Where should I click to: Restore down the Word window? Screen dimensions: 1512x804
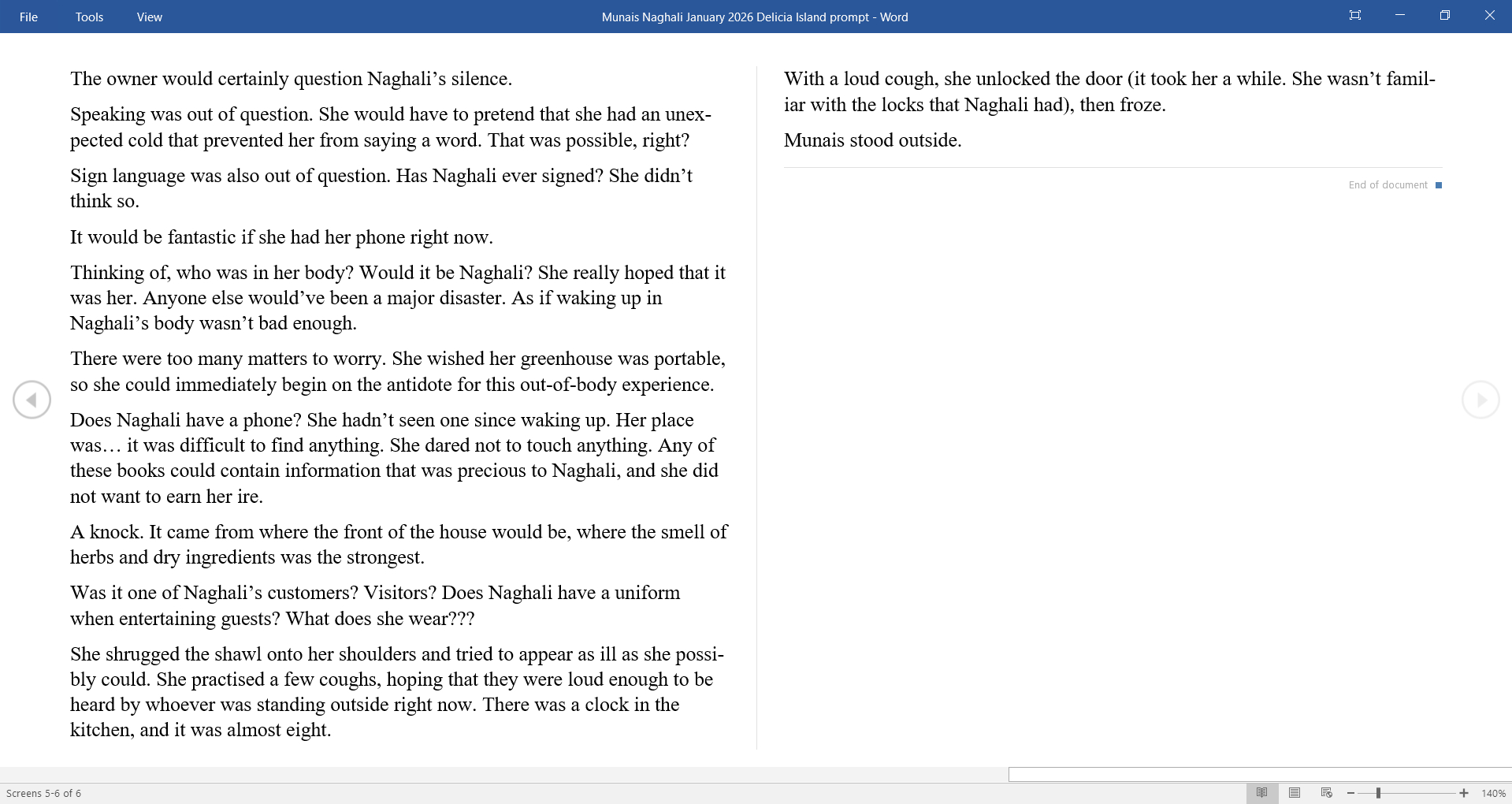(1444, 16)
